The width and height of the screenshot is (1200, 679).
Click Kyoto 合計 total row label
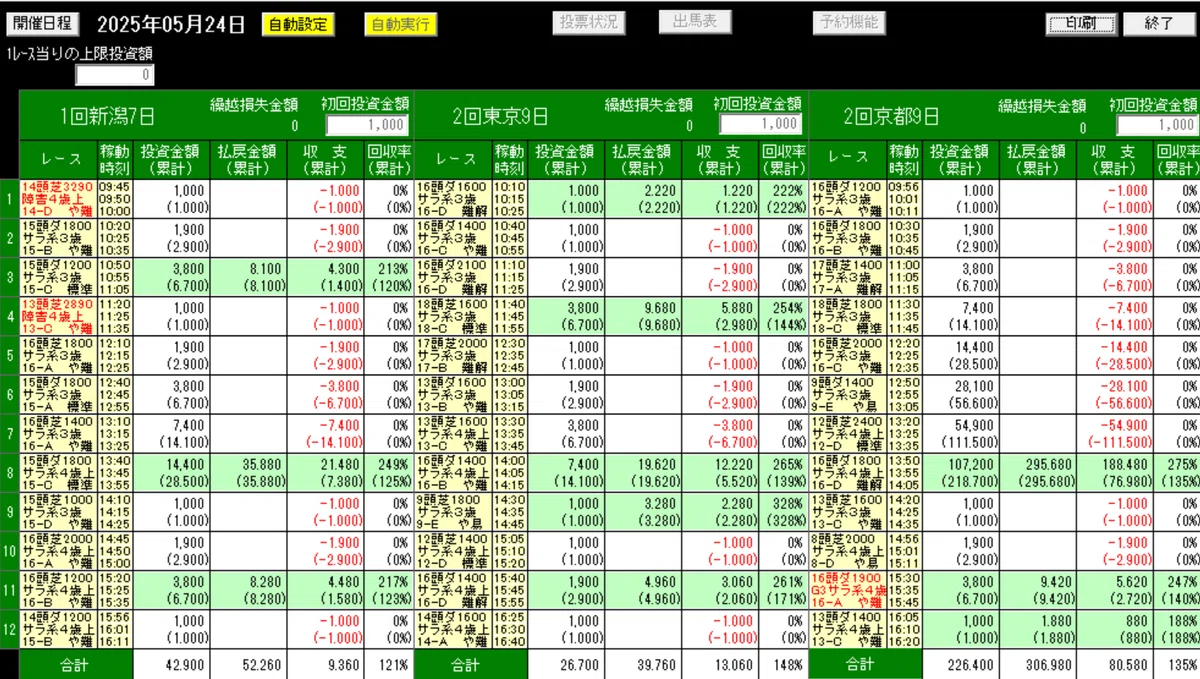coord(868,663)
